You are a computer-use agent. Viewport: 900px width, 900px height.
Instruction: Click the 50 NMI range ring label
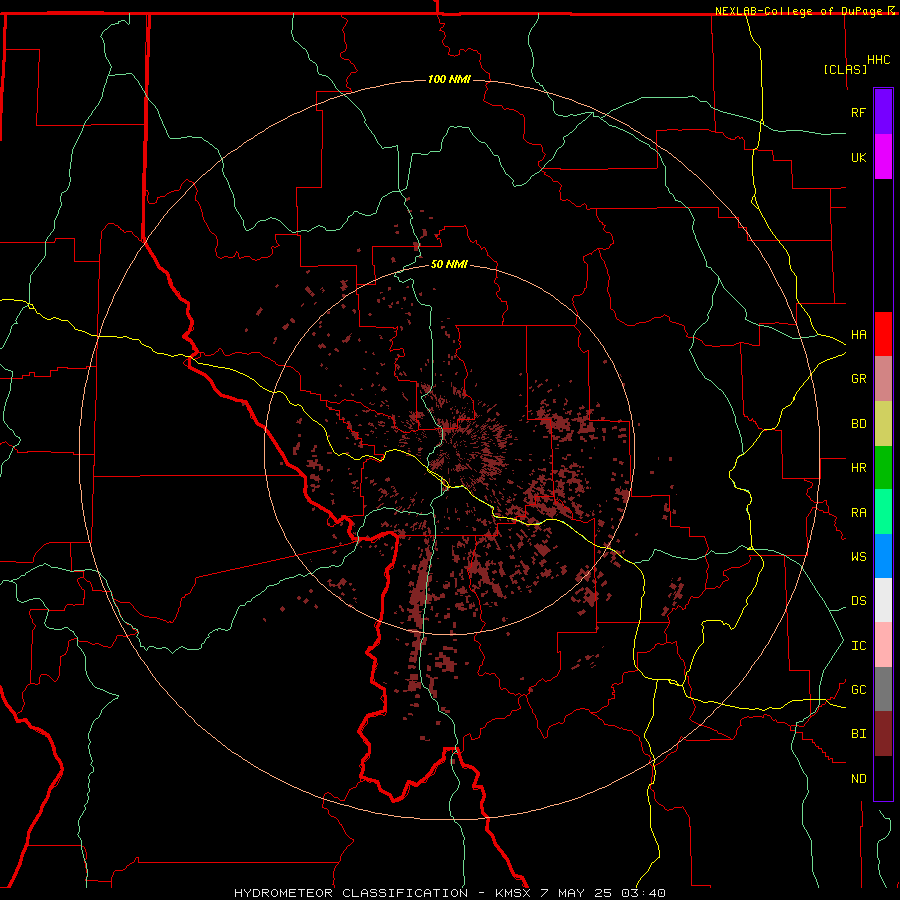click(x=449, y=264)
